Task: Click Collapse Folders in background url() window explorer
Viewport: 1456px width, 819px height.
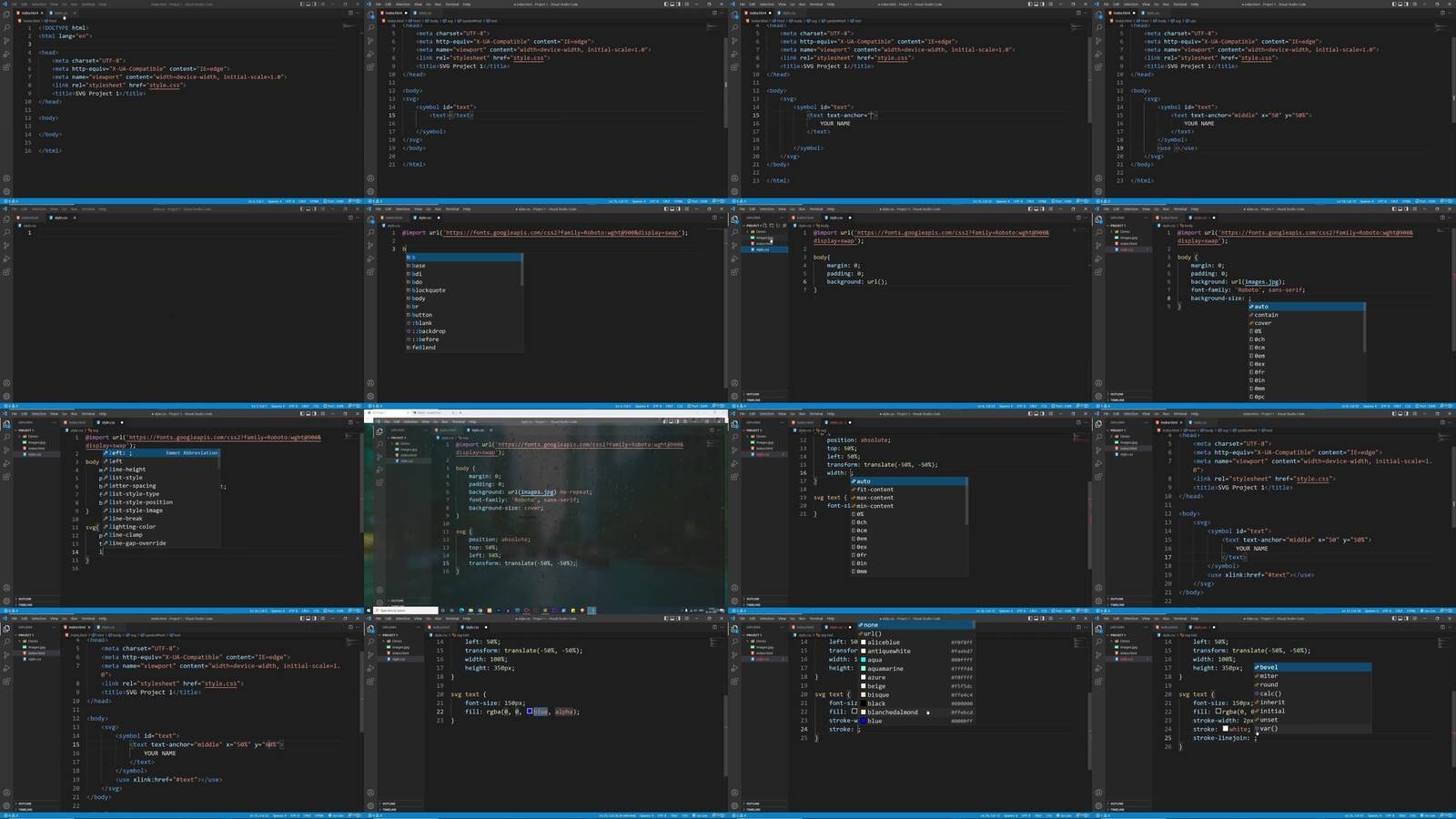Action: click(784, 226)
